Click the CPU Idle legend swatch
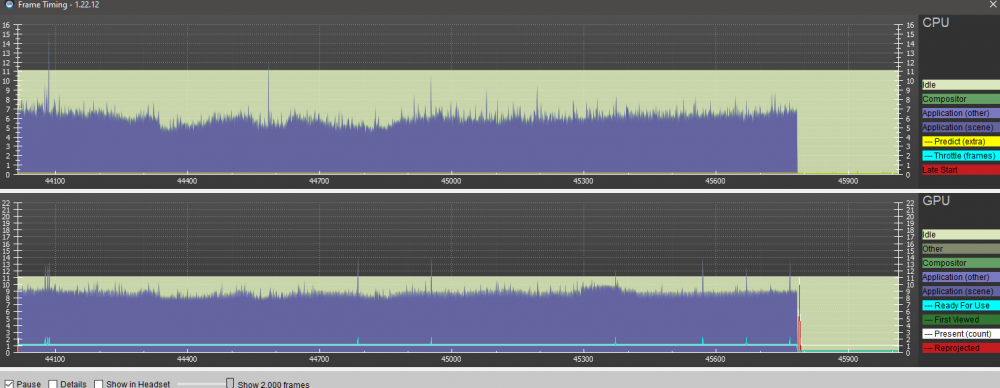The width and height of the screenshot is (1000, 388). [960, 84]
